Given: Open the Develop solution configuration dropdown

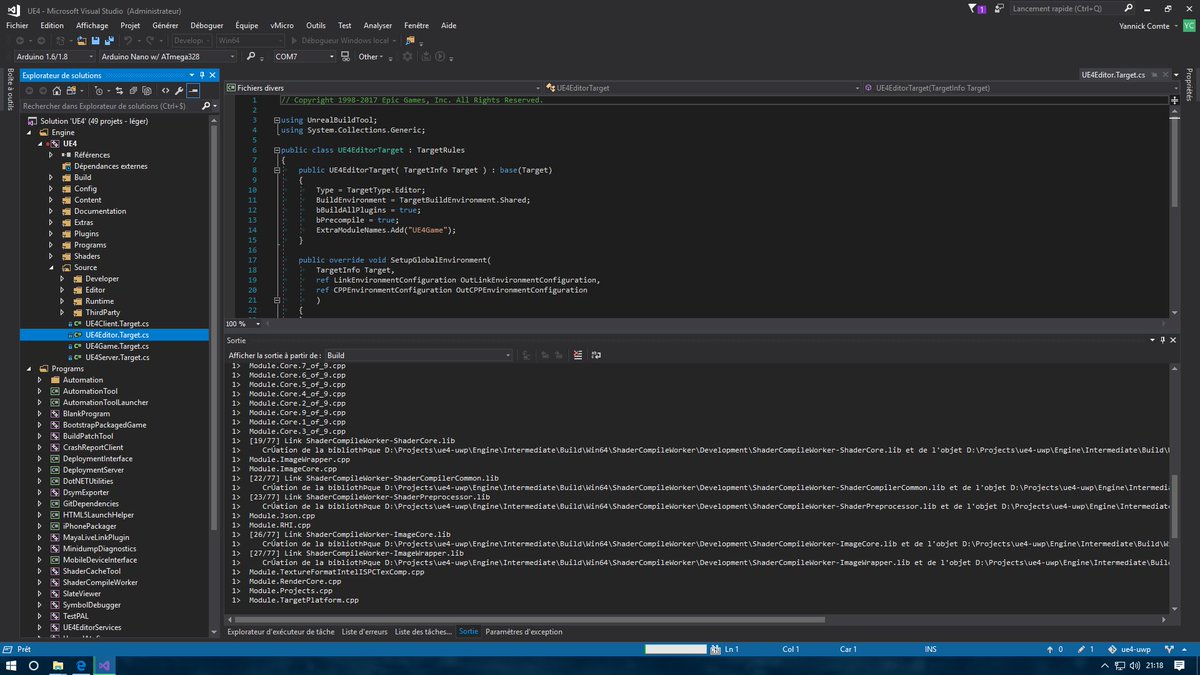Looking at the screenshot, I should [x=191, y=40].
